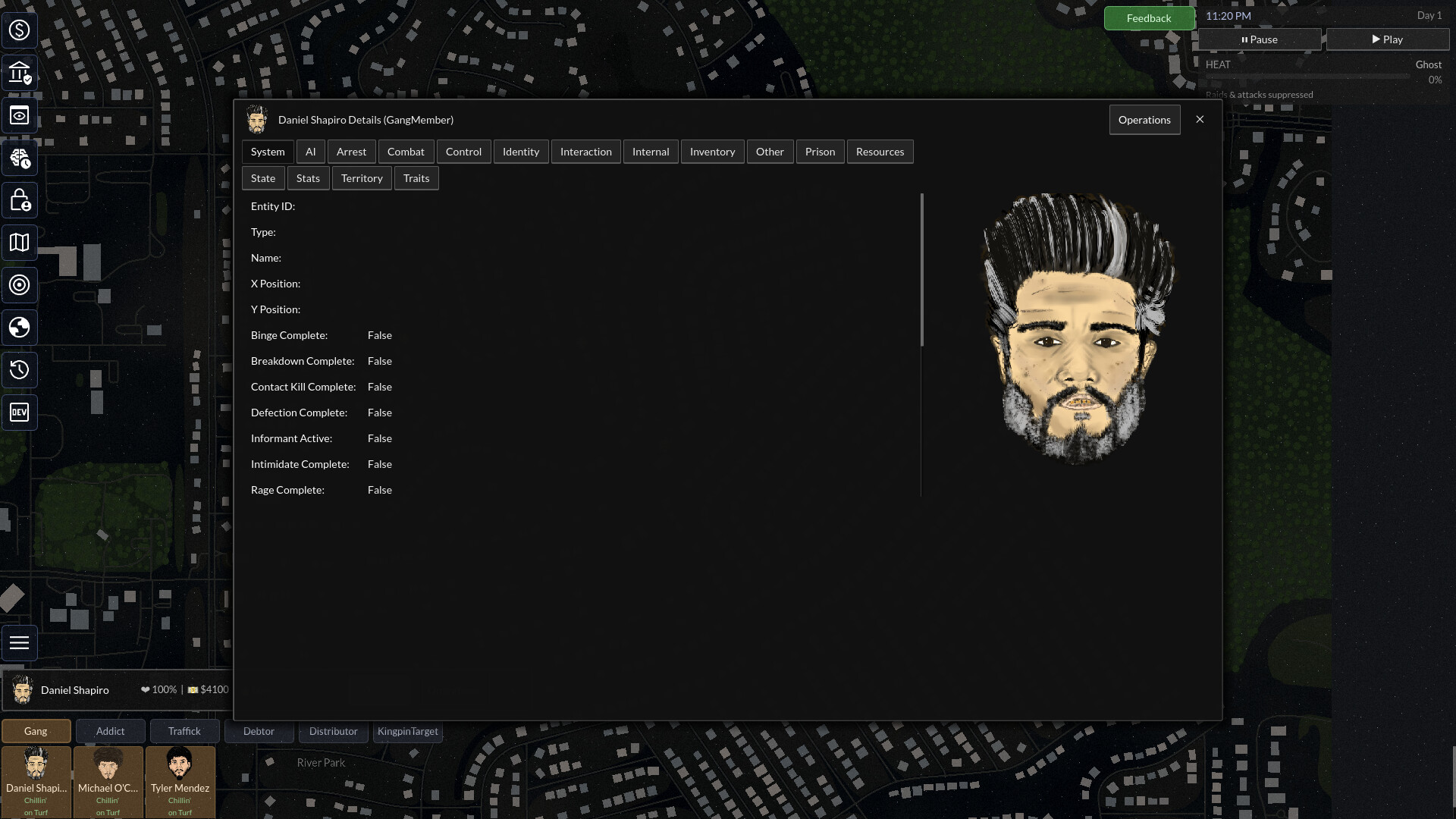Open the money dollar-sign sidebar icon
Viewport: 1456px width, 819px height.
pos(19,30)
